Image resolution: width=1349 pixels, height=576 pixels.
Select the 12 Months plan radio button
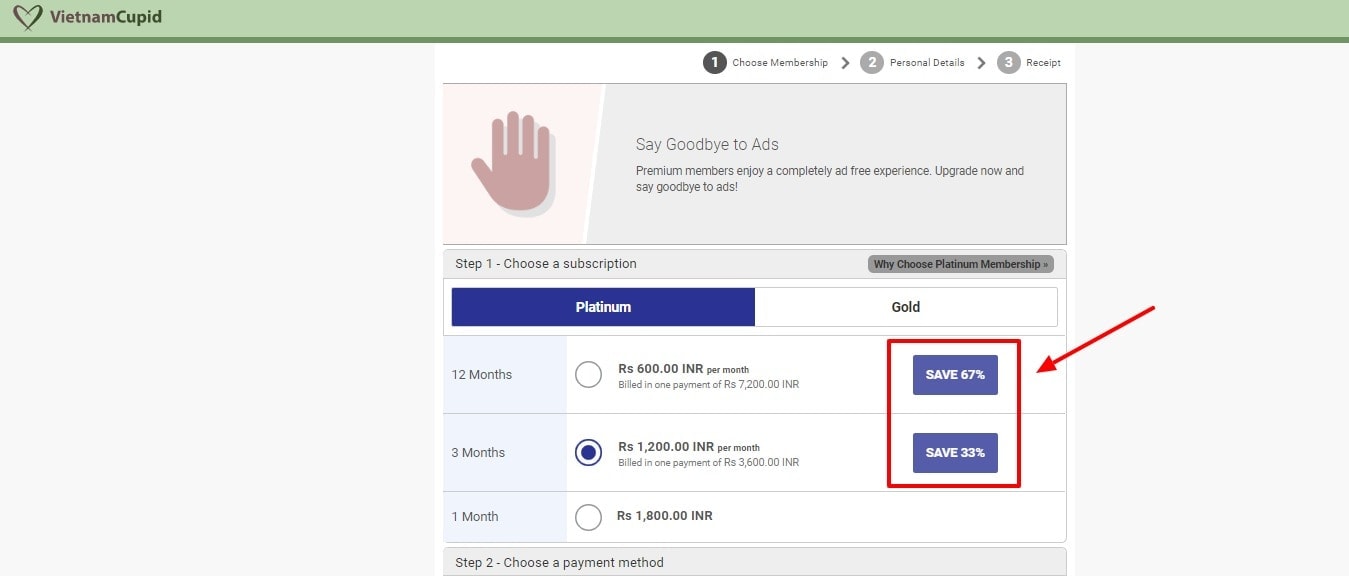pos(588,374)
